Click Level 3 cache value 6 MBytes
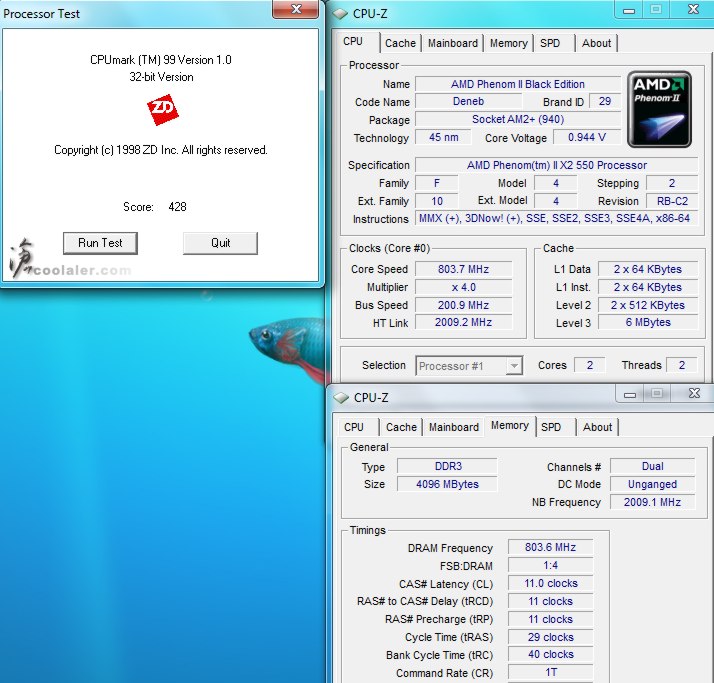This screenshot has width=714, height=683. [648, 322]
